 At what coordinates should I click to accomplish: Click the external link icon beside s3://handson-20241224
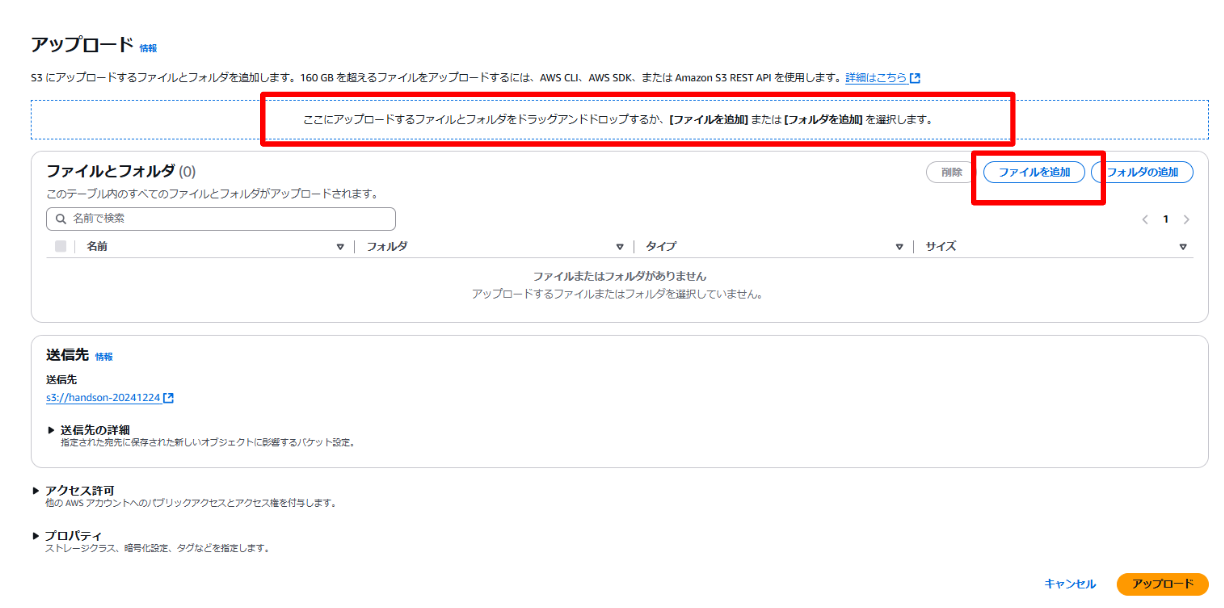(169, 398)
